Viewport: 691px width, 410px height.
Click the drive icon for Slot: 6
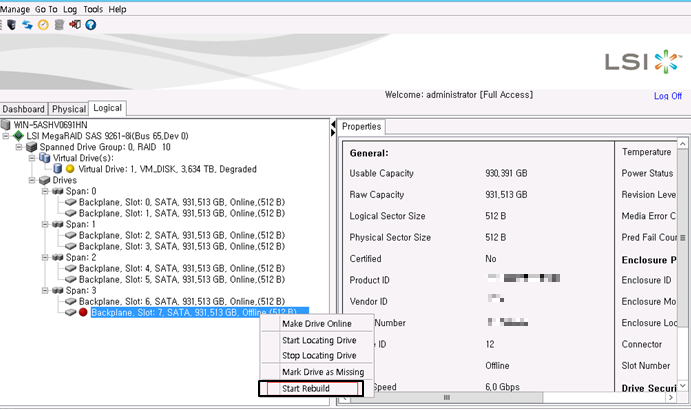click(71, 302)
